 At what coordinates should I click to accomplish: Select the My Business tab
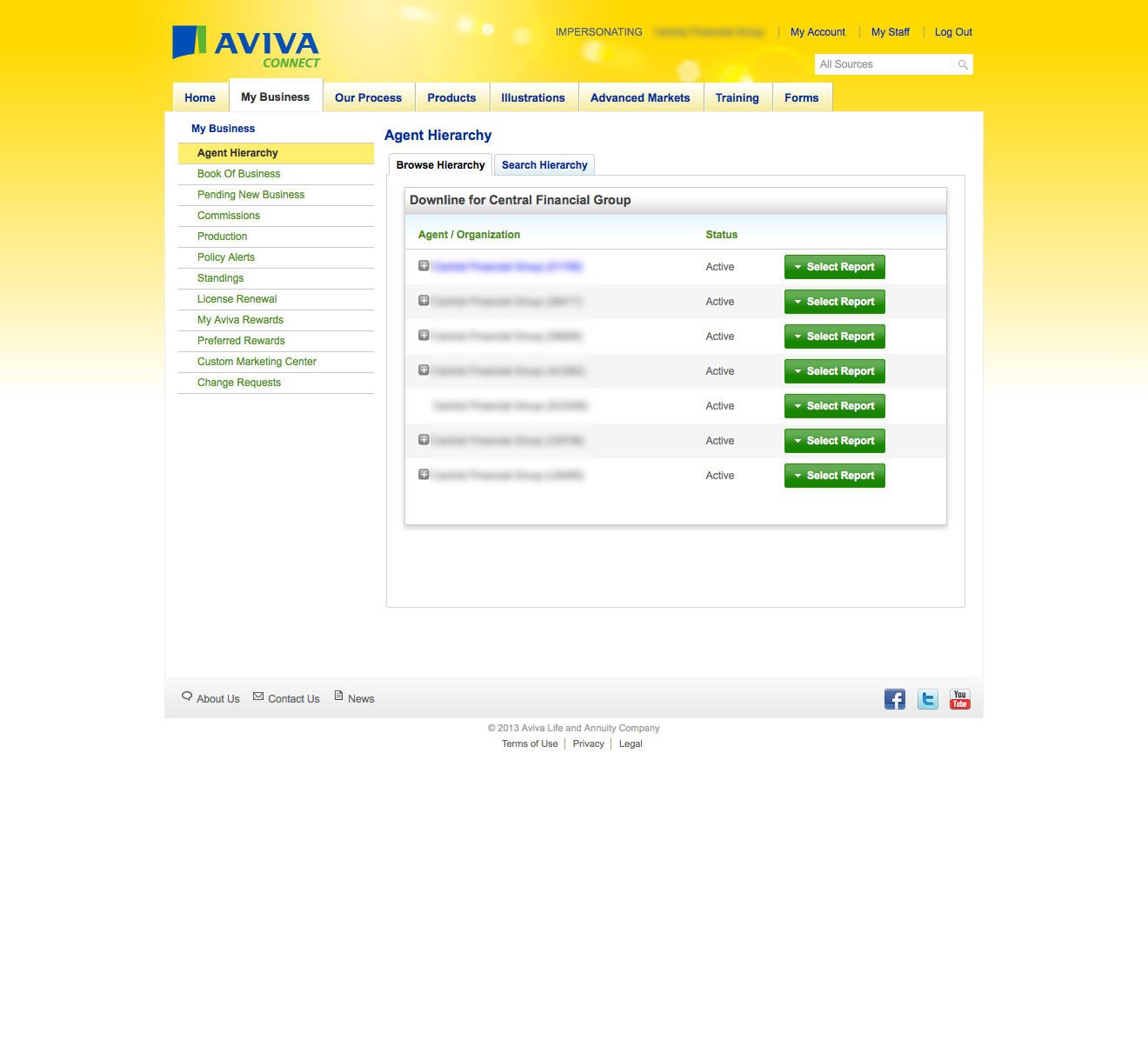point(276,97)
